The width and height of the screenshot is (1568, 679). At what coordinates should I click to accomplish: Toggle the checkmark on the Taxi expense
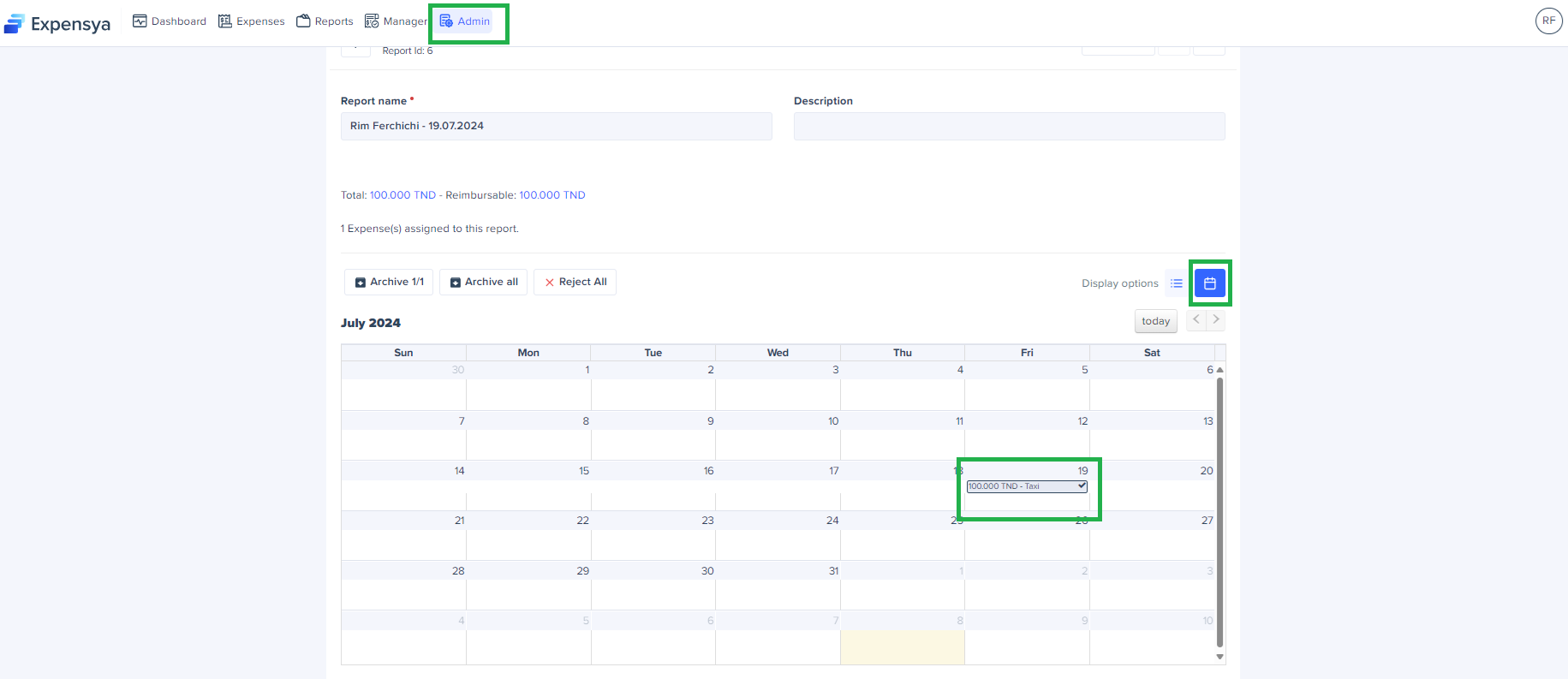(x=1082, y=485)
